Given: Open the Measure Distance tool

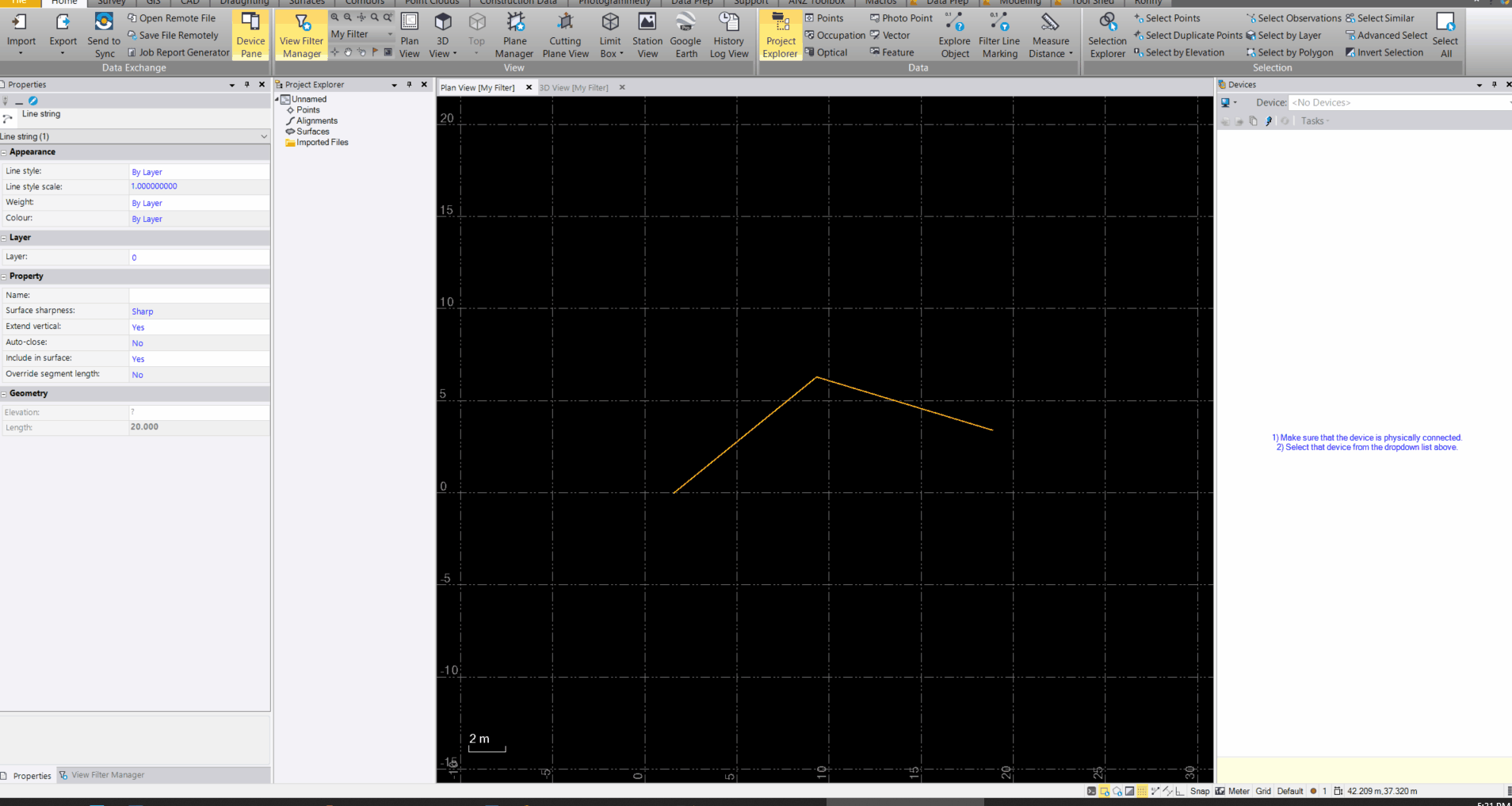Looking at the screenshot, I should [x=1050, y=33].
